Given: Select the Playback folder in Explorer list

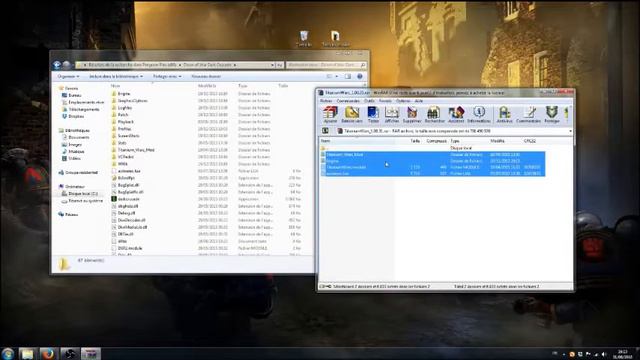Looking at the screenshot, I should pos(122,122).
